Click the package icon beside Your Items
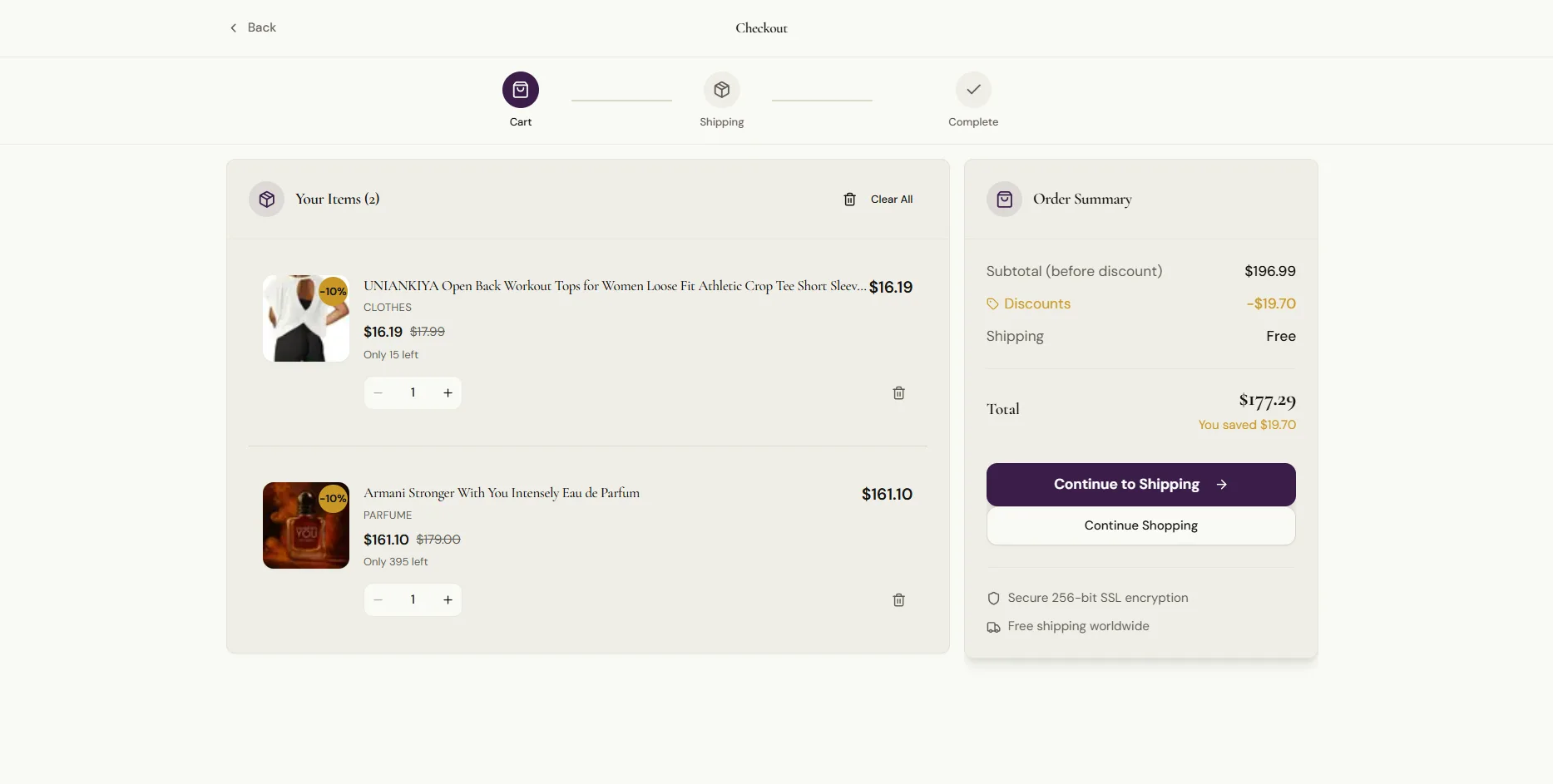The image size is (1553, 784). pos(266,199)
